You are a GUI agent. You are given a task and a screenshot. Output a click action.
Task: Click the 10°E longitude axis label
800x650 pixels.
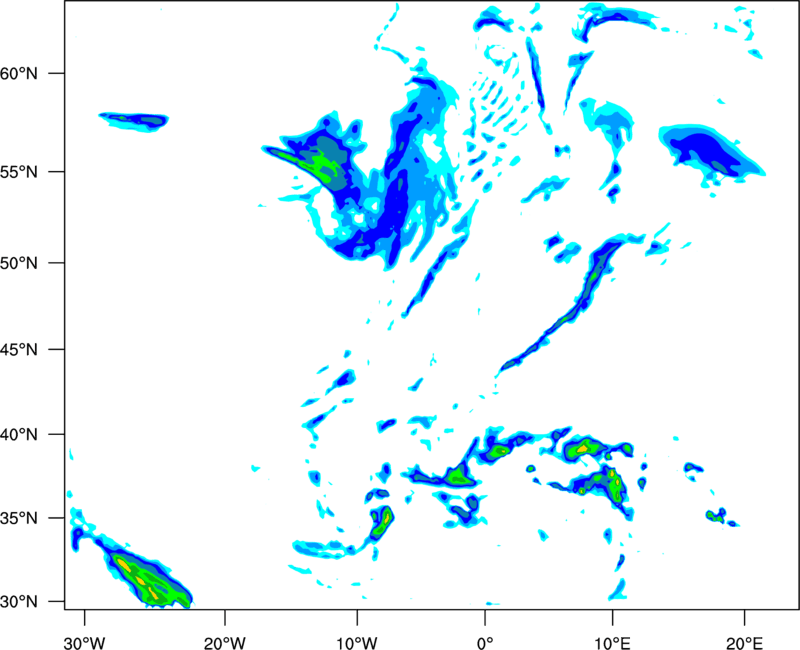click(x=612, y=643)
